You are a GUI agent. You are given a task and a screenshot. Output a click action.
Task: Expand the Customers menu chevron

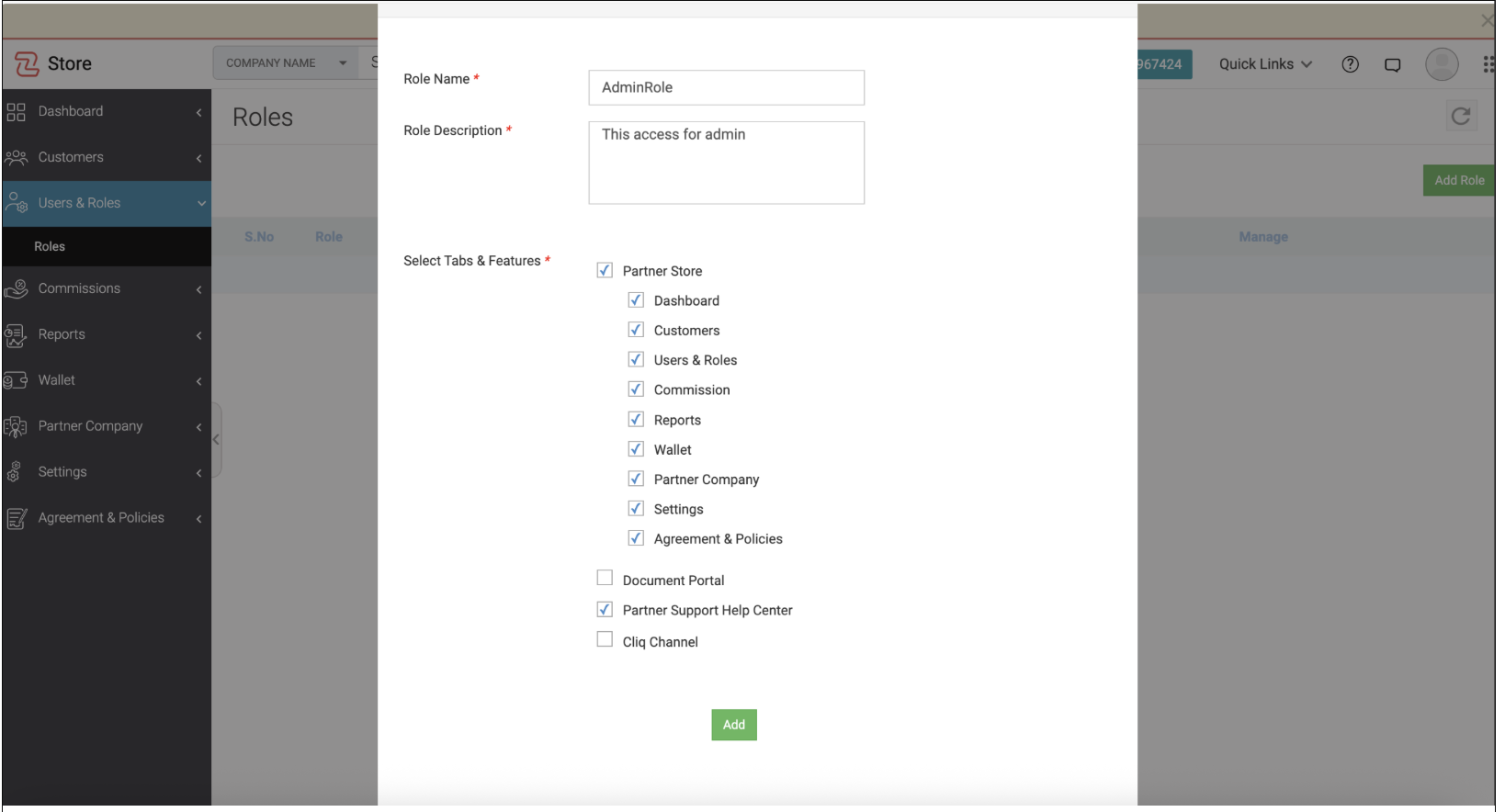point(198,158)
